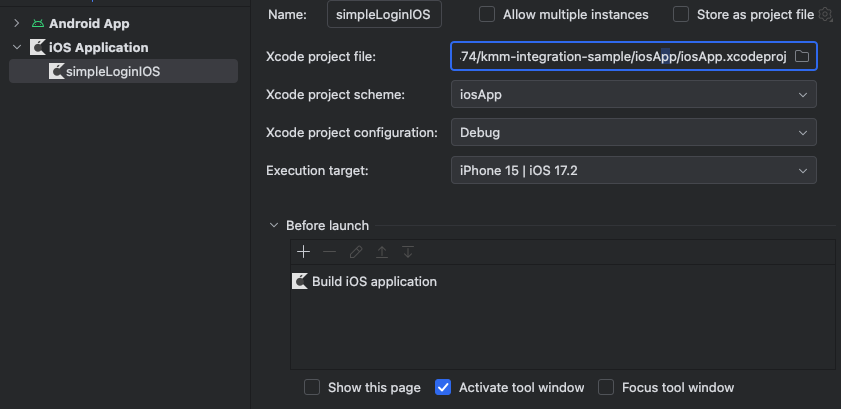The width and height of the screenshot is (841, 409).
Task: Open the Execution target dropdown
Action: [634, 170]
